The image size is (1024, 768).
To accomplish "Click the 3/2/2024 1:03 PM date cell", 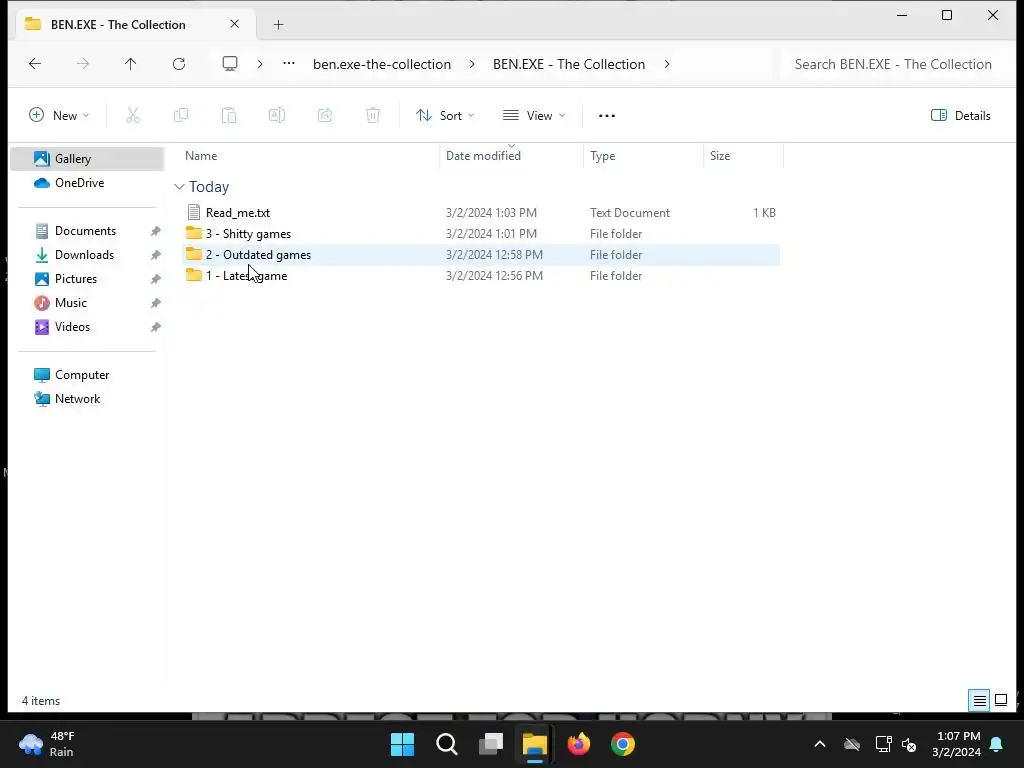I will (x=491, y=213).
